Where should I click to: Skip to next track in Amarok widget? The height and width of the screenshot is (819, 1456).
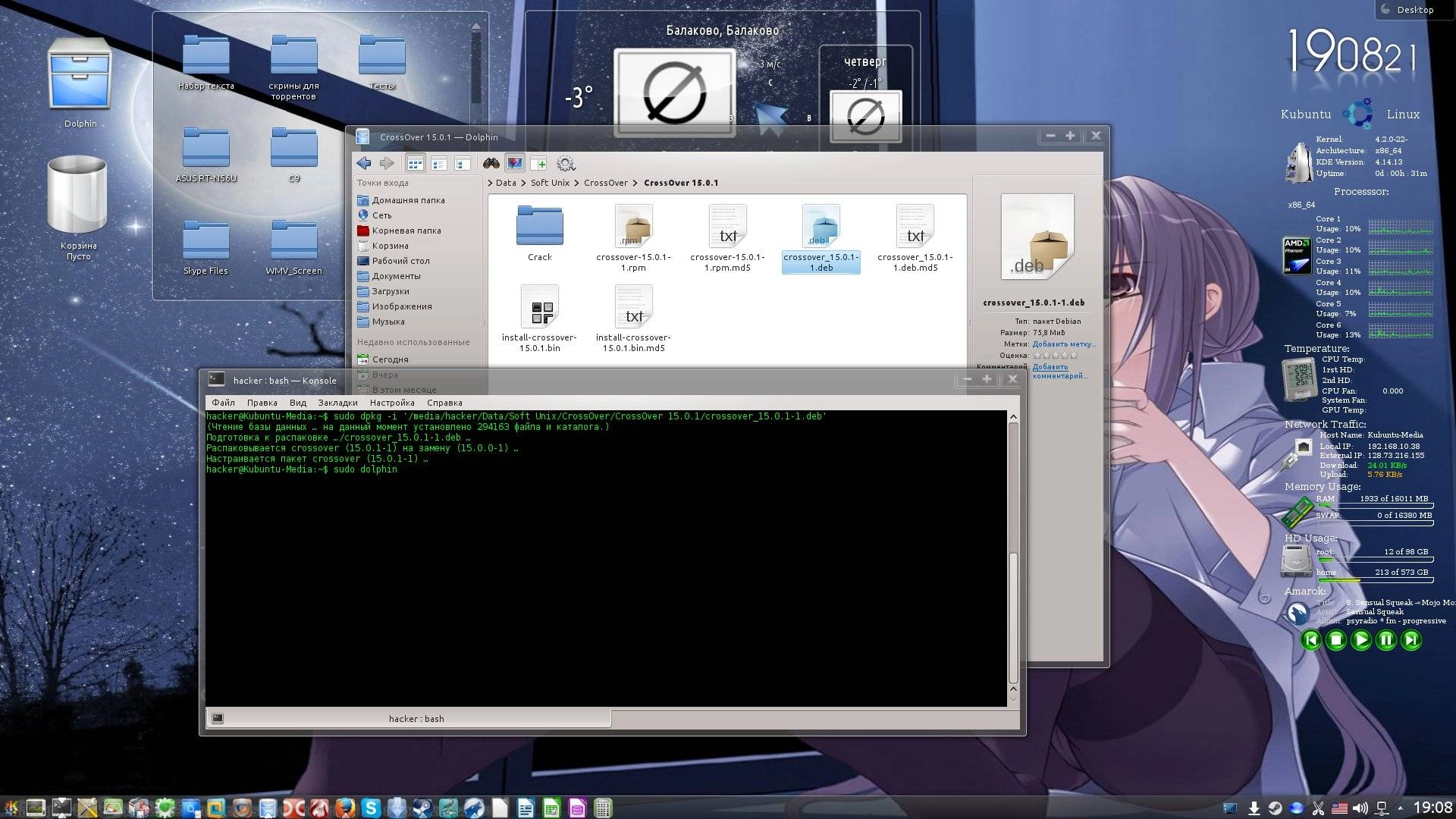pos(1411,640)
